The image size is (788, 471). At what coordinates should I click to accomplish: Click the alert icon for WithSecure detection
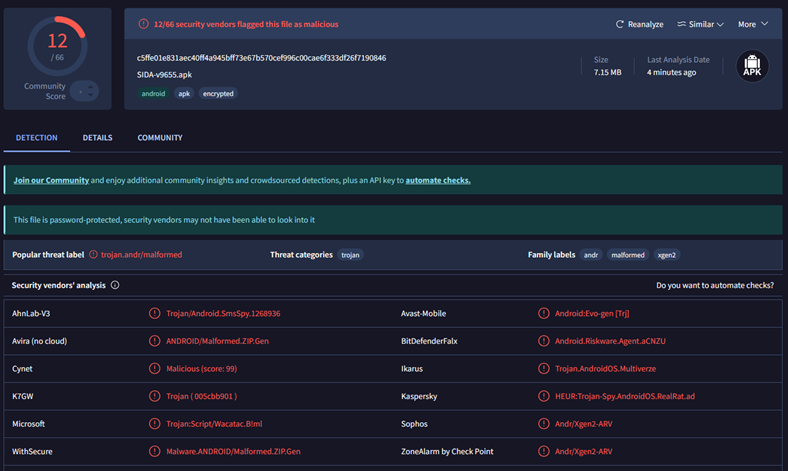point(154,451)
